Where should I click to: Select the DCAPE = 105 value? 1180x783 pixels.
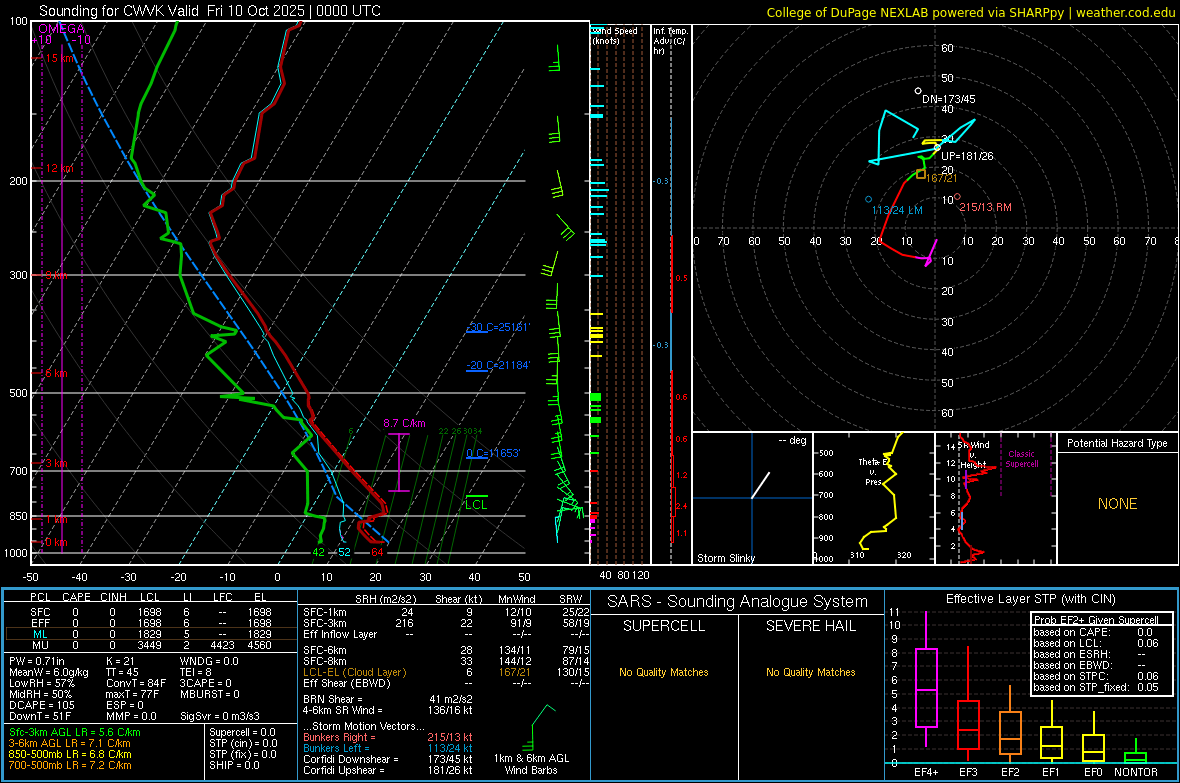tap(41, 705)
